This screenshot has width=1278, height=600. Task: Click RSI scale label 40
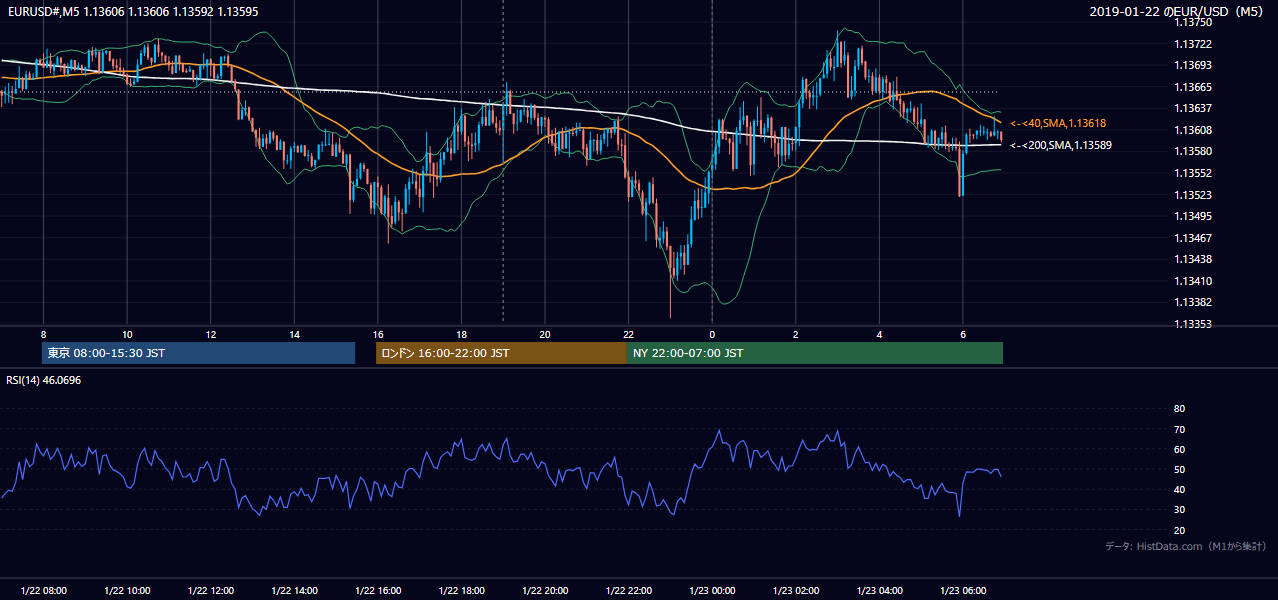[1179, 489]
